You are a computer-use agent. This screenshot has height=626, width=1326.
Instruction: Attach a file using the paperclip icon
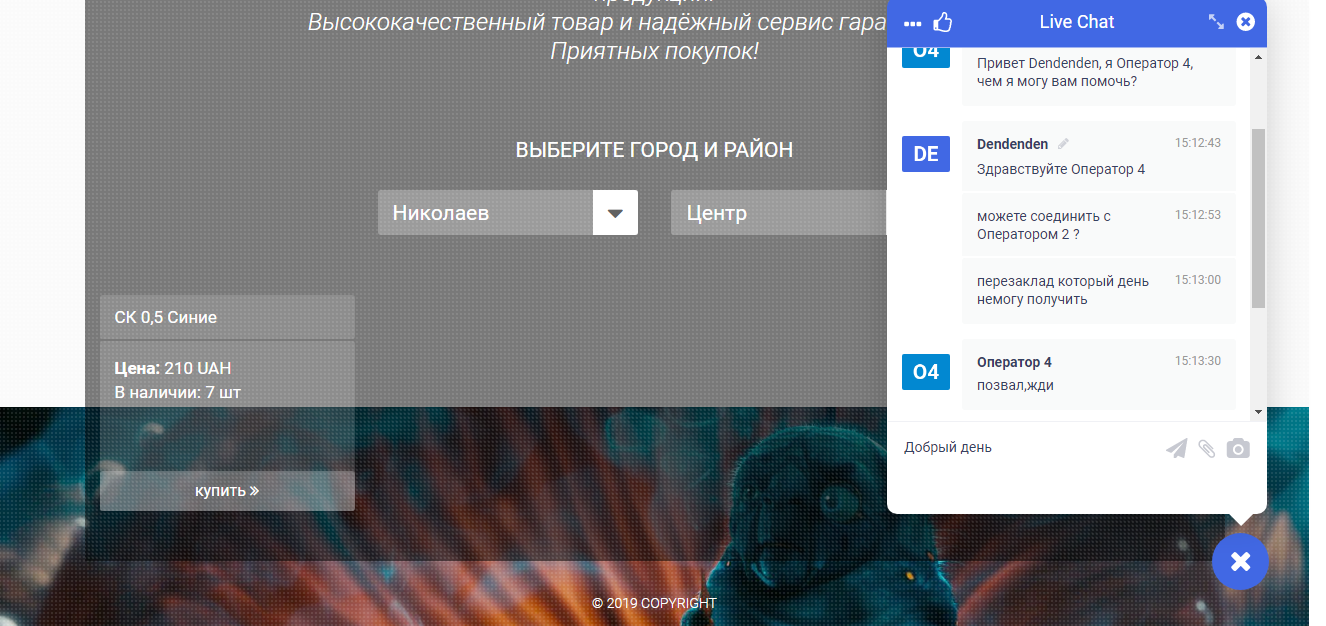[1207, 449]
